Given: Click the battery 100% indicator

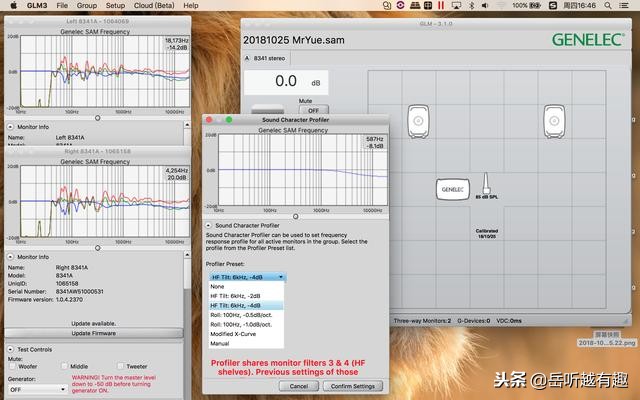Looking at the screenshot, I should tap(527, 5).
